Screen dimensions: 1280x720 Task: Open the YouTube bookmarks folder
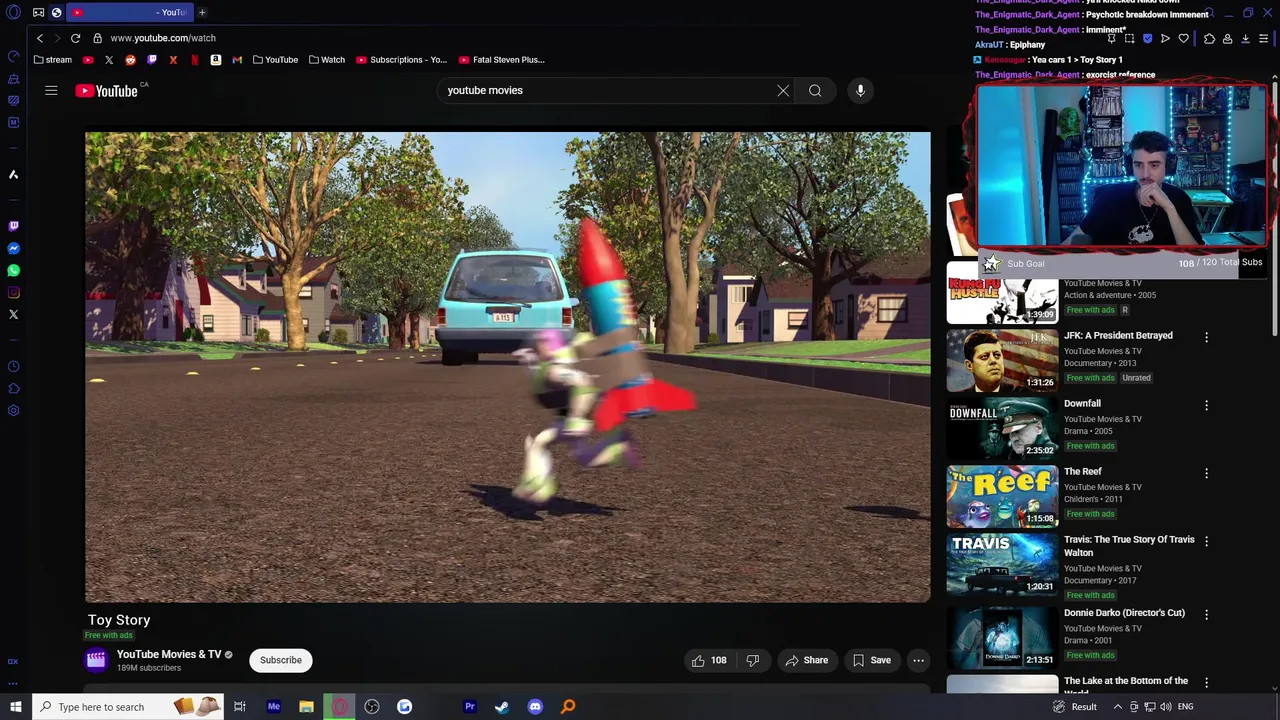275,60
